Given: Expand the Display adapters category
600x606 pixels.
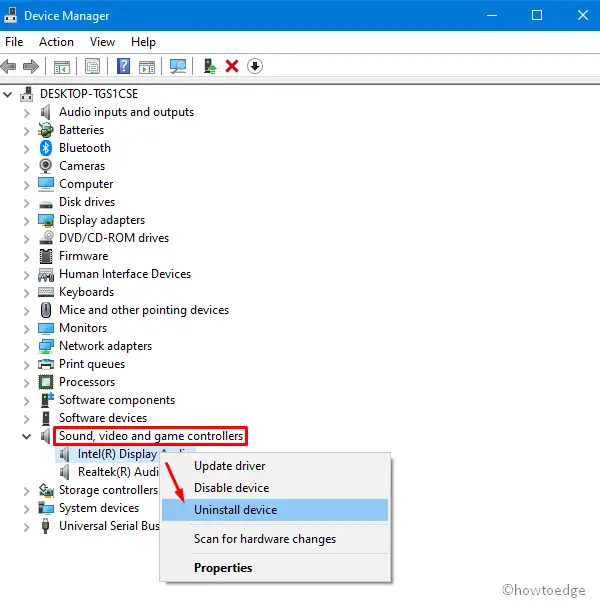Looking at the screenshot, I should point(27,220).
